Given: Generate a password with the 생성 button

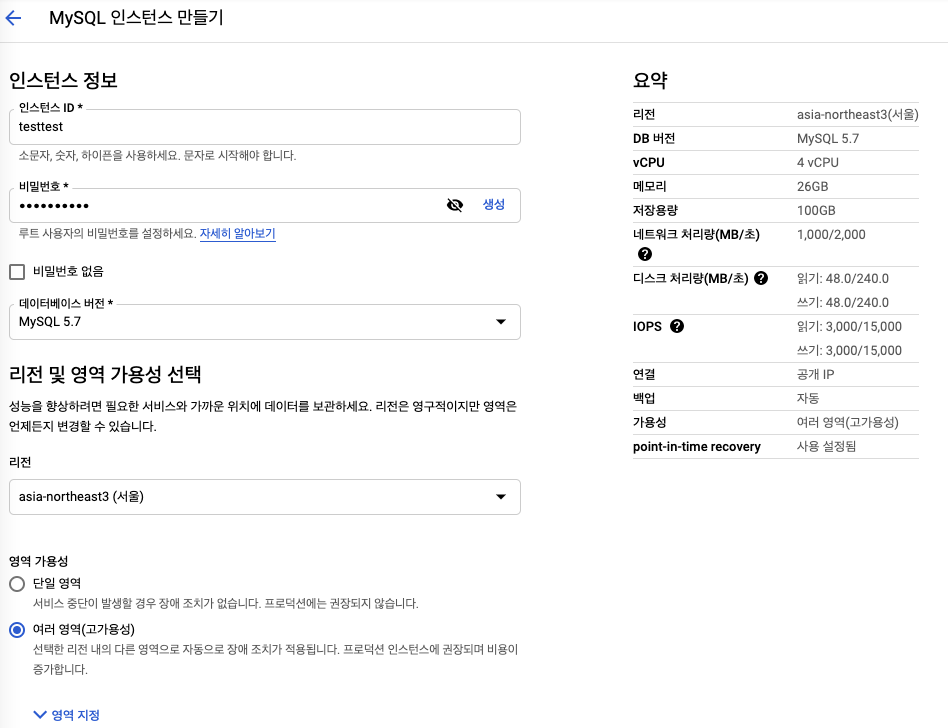Looking at the screenshot, I should tap(495, 204).
